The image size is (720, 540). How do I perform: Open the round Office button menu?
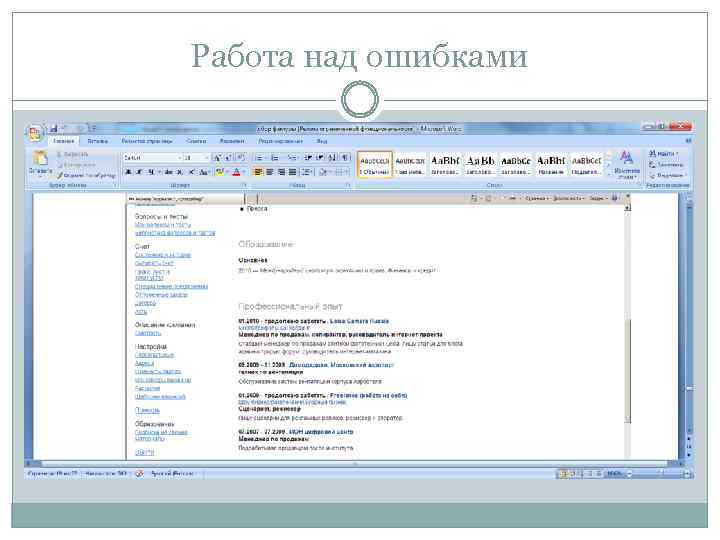click(x=35, y=134)
